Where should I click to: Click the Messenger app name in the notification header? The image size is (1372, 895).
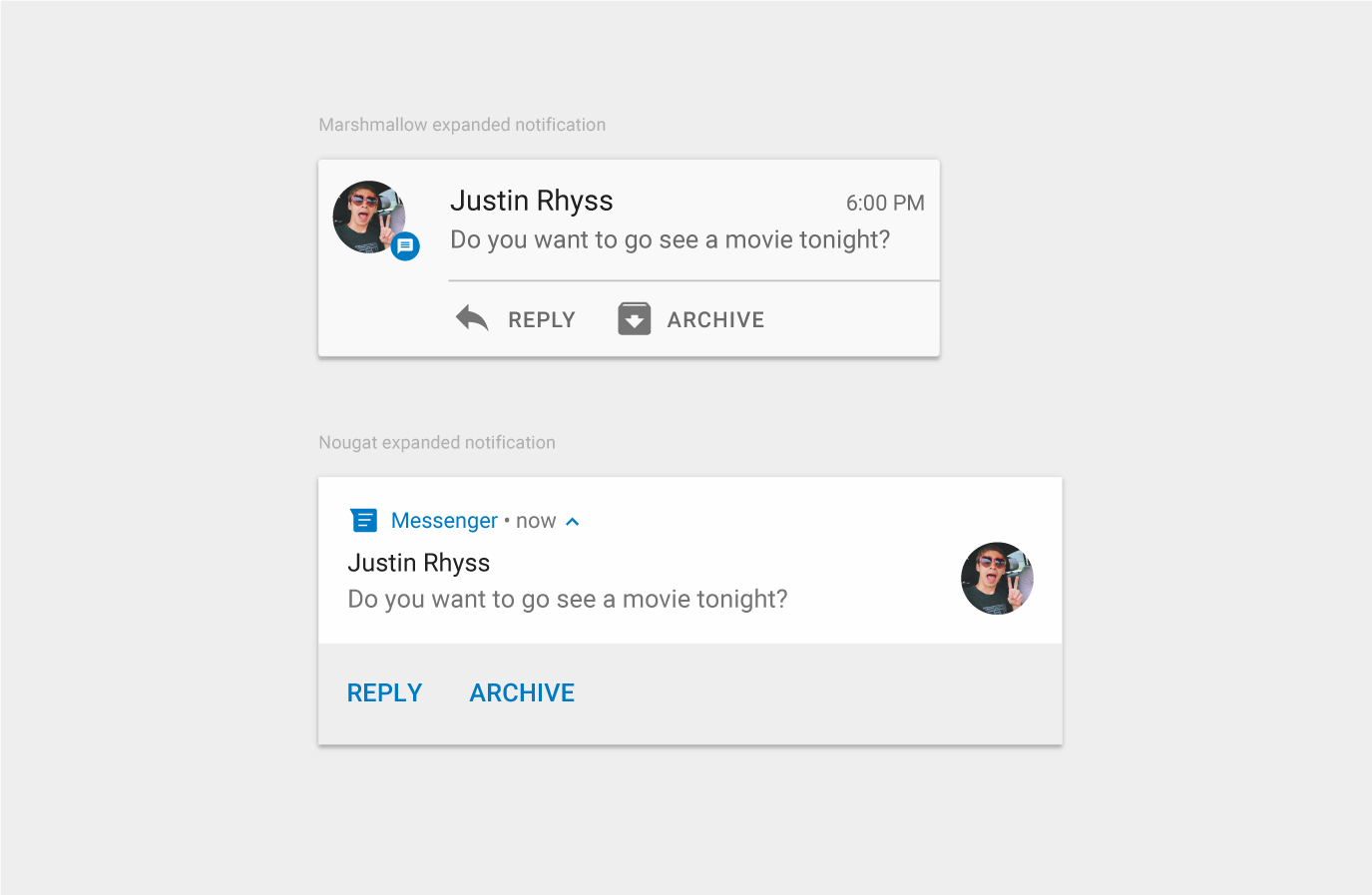[444, 521]
